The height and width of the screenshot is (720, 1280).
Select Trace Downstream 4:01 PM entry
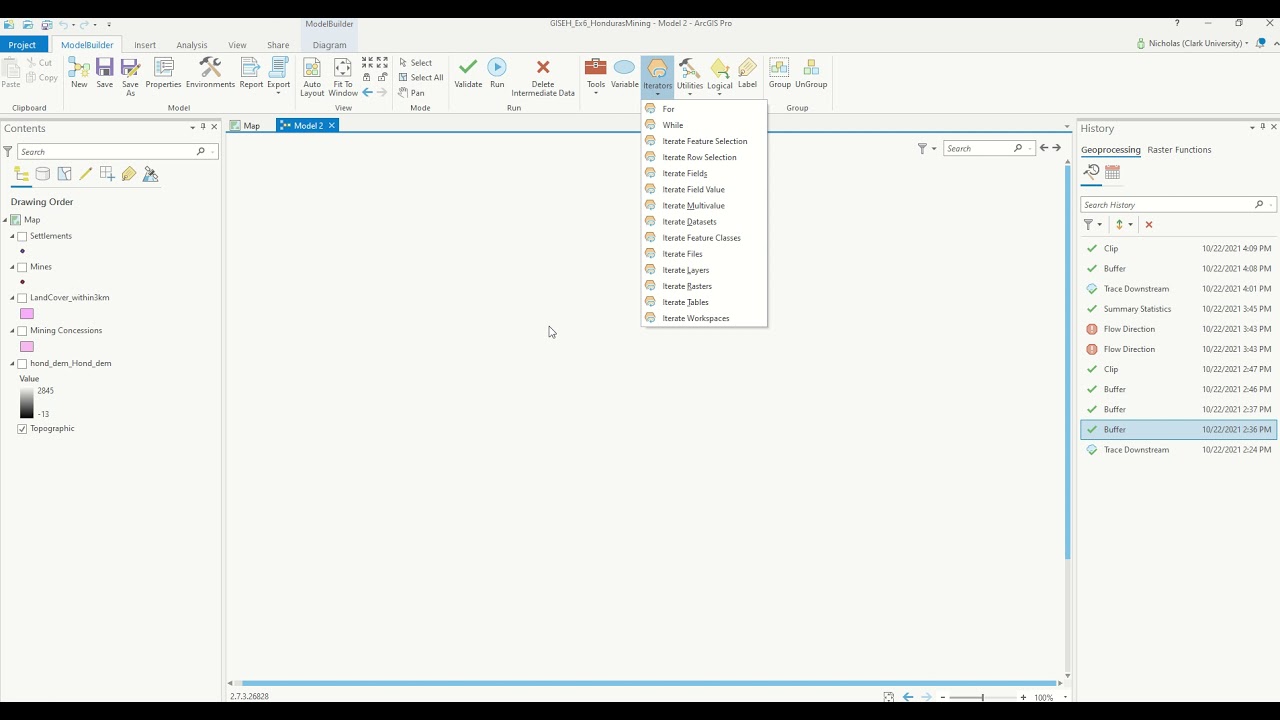[x=1179, y=289]
